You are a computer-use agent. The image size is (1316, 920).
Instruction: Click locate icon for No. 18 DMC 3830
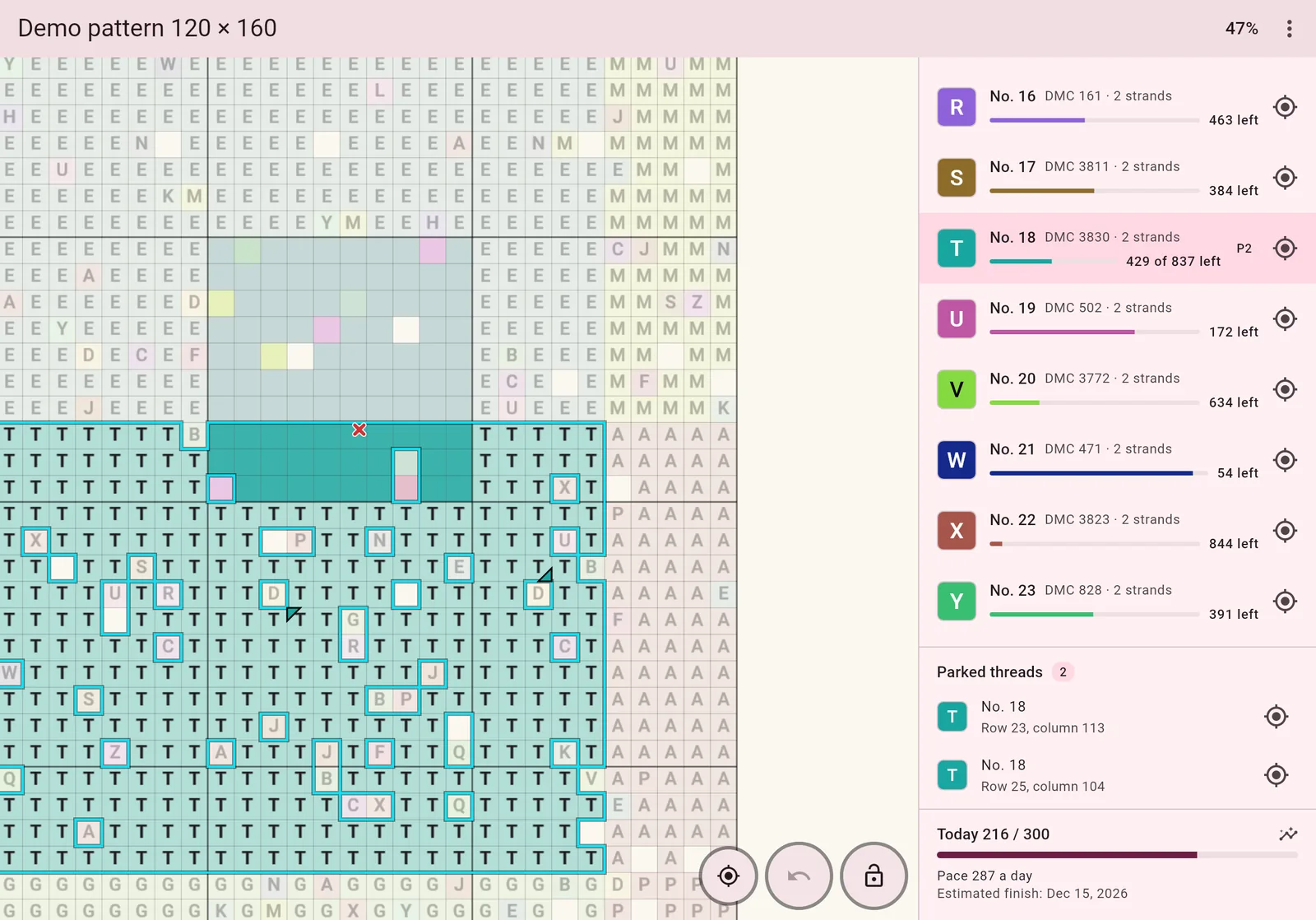coord(1285,249)
